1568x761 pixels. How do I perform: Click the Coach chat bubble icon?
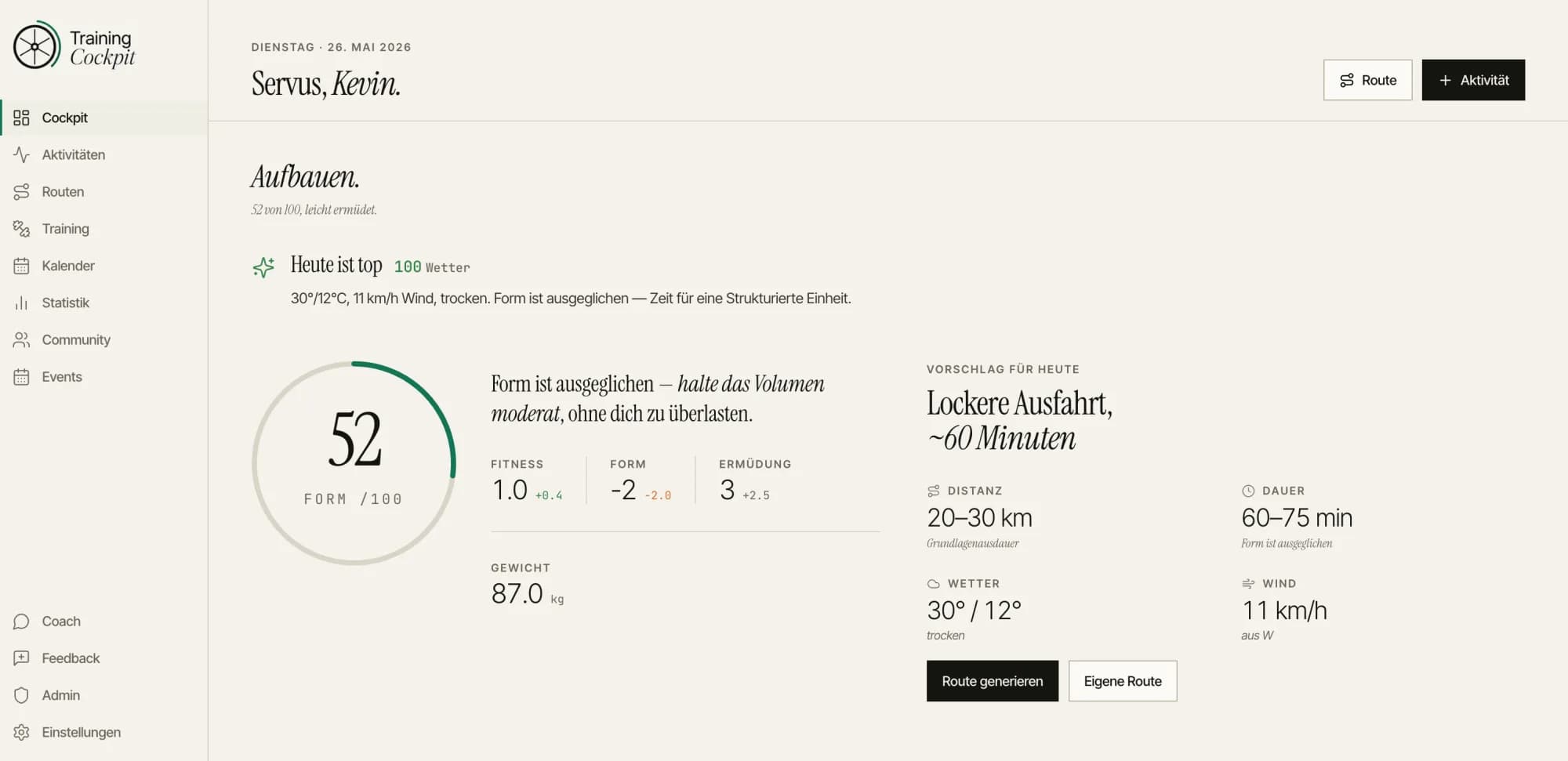(21, 621)
